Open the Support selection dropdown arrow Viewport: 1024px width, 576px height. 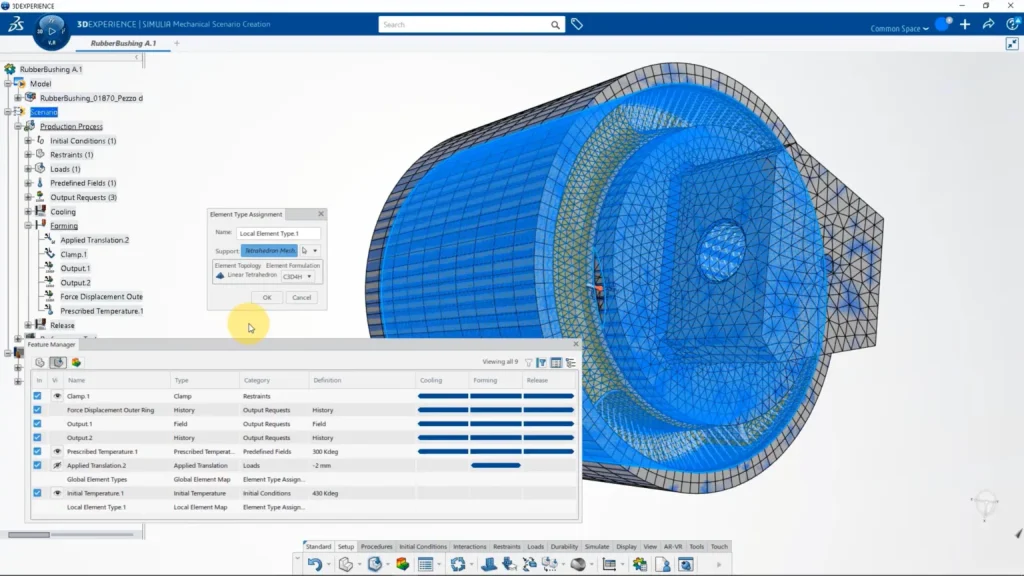[315, 251]
